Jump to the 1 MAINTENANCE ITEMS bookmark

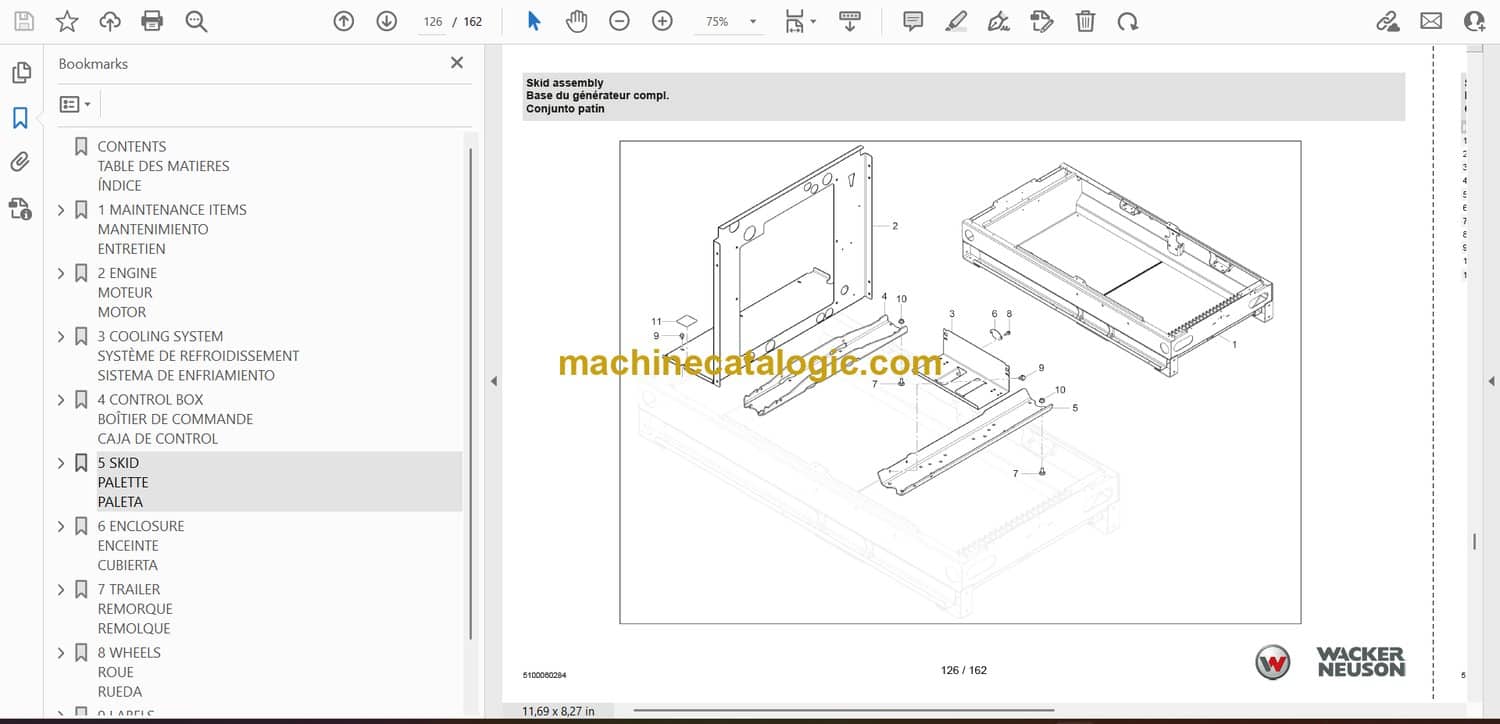click(x=172, y=229)
